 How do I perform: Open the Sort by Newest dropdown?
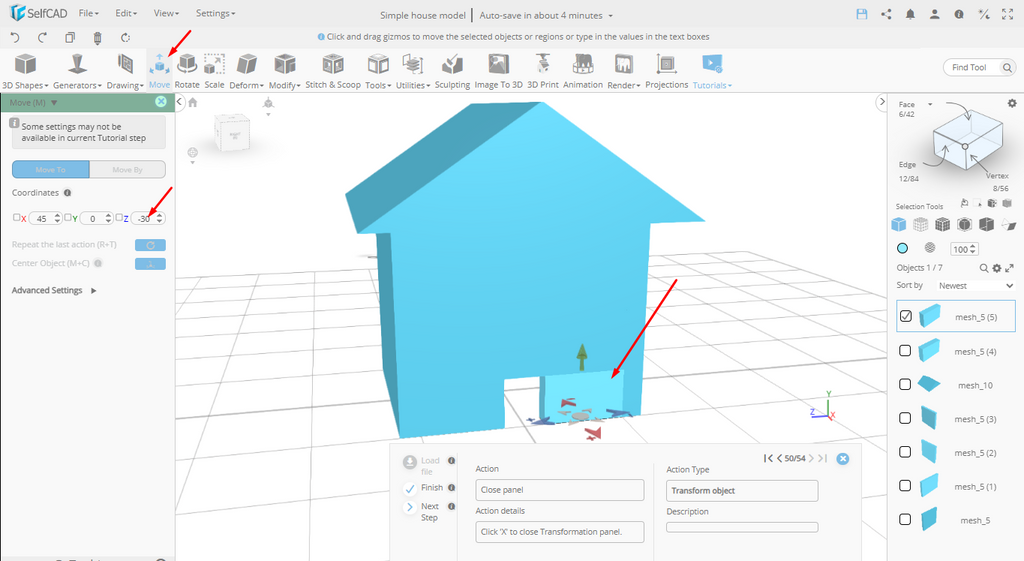[x=976, y=286]
